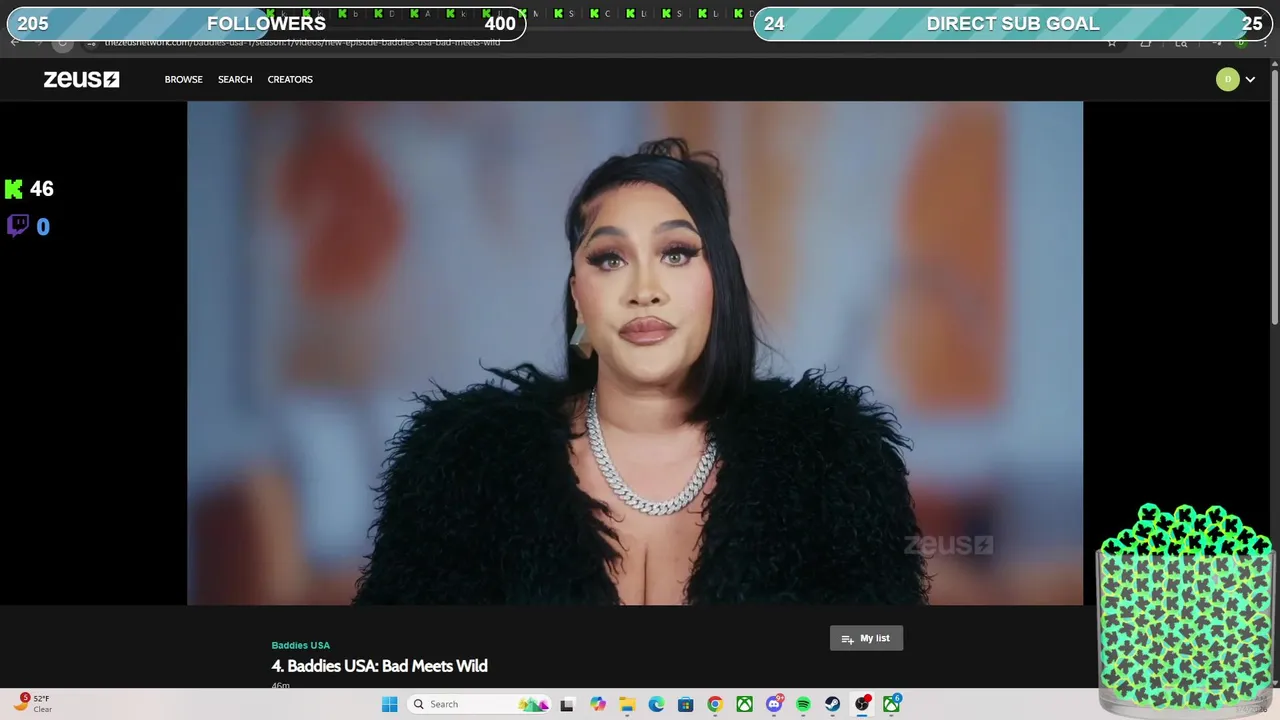Open the Search page link
Viewport: 1280px width, 720px height.
click(235, 79)
